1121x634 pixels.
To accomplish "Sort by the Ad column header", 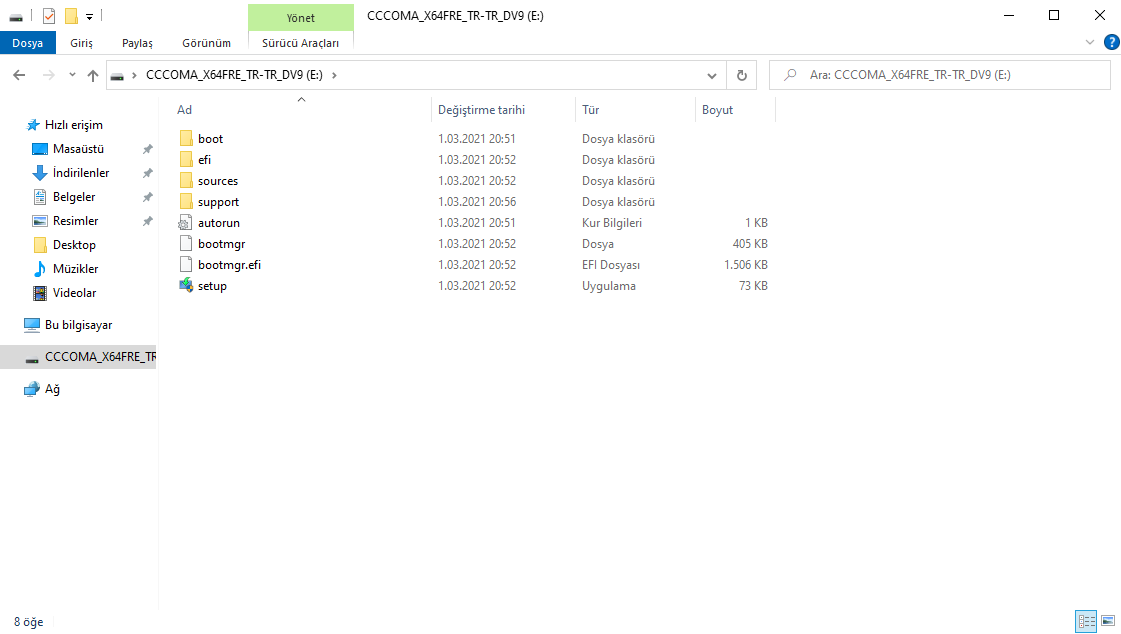I will [x=184, y=110].
